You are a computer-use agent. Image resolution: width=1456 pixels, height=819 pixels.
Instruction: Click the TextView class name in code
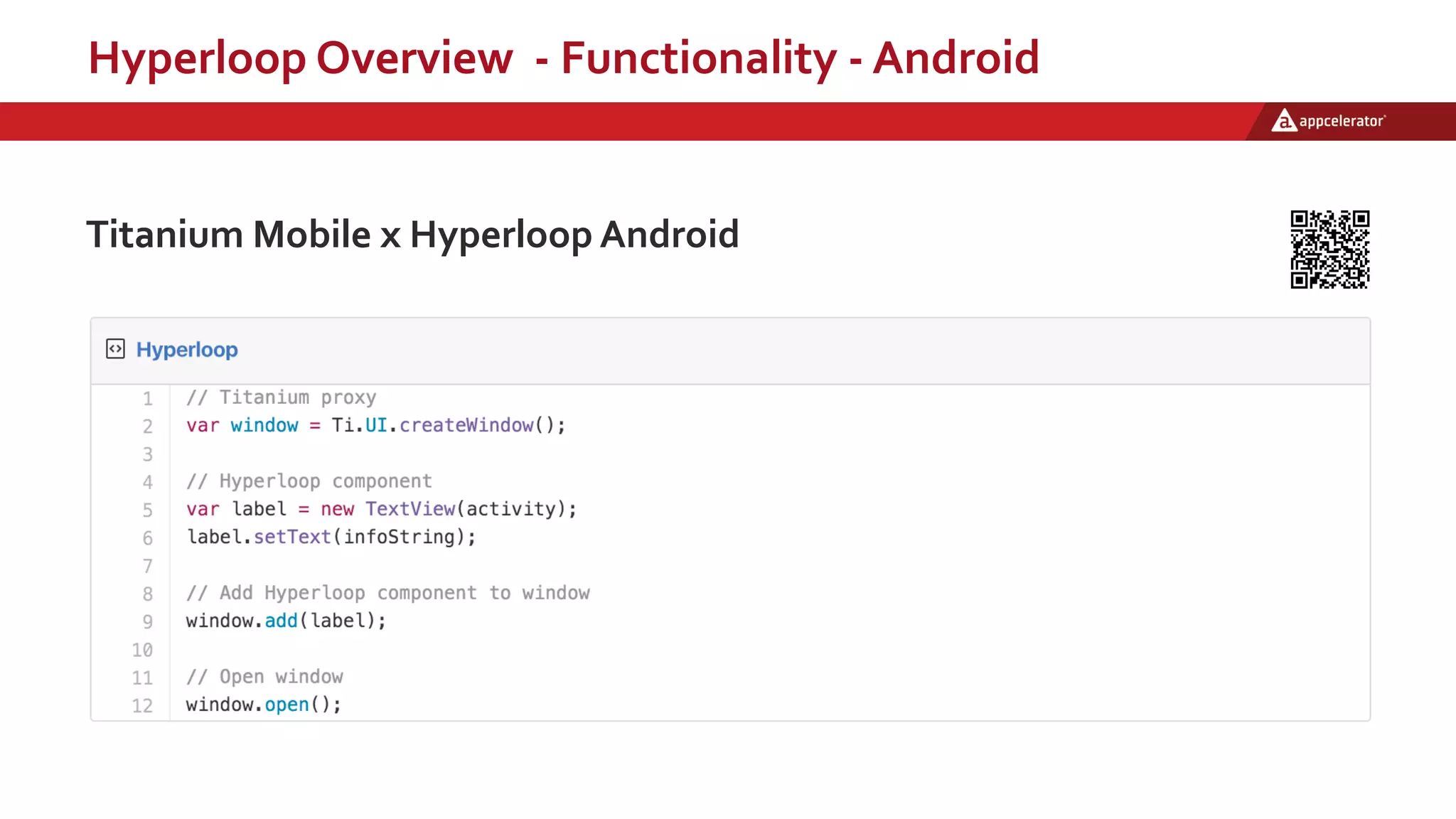[x=410, y=509]
